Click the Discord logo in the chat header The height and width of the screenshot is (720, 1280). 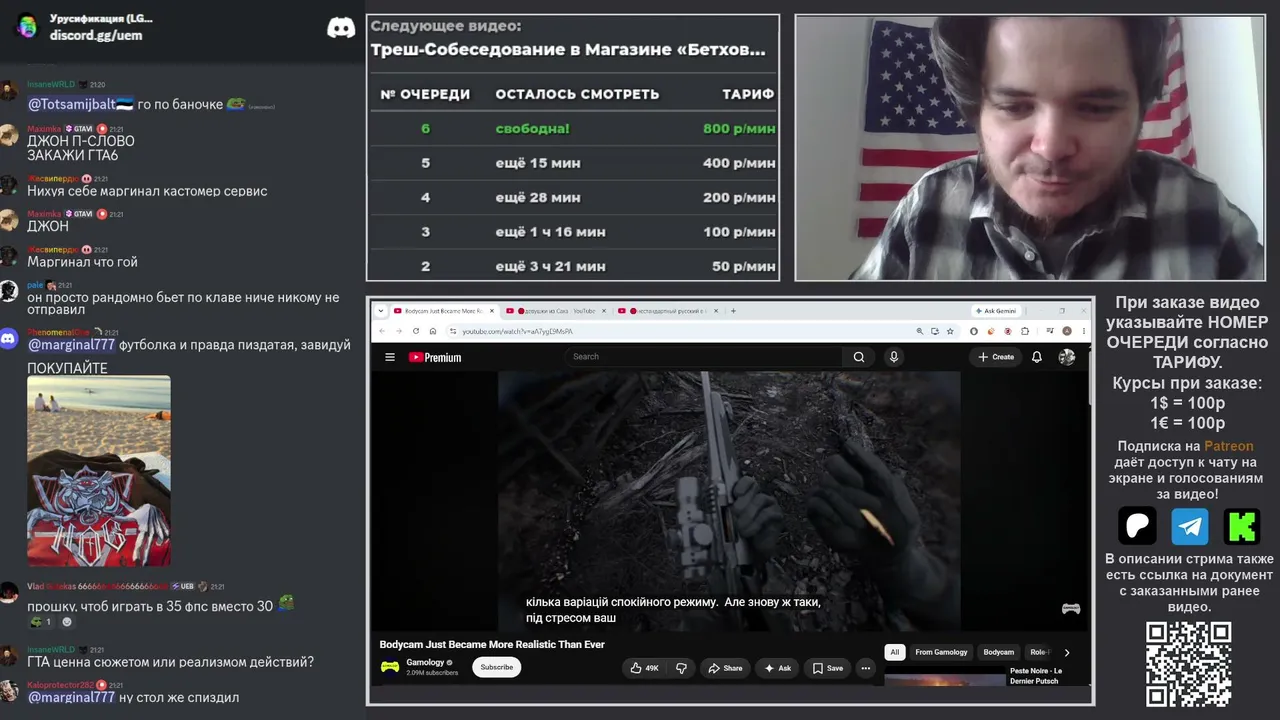click(x=341, y=28)
